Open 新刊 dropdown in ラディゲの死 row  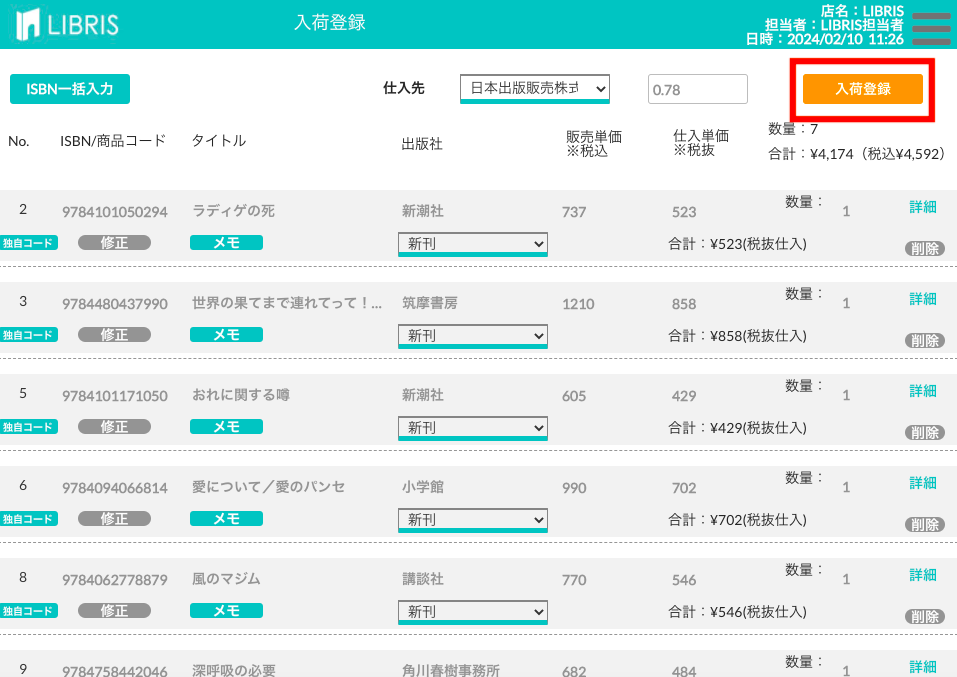click(472, 244)
